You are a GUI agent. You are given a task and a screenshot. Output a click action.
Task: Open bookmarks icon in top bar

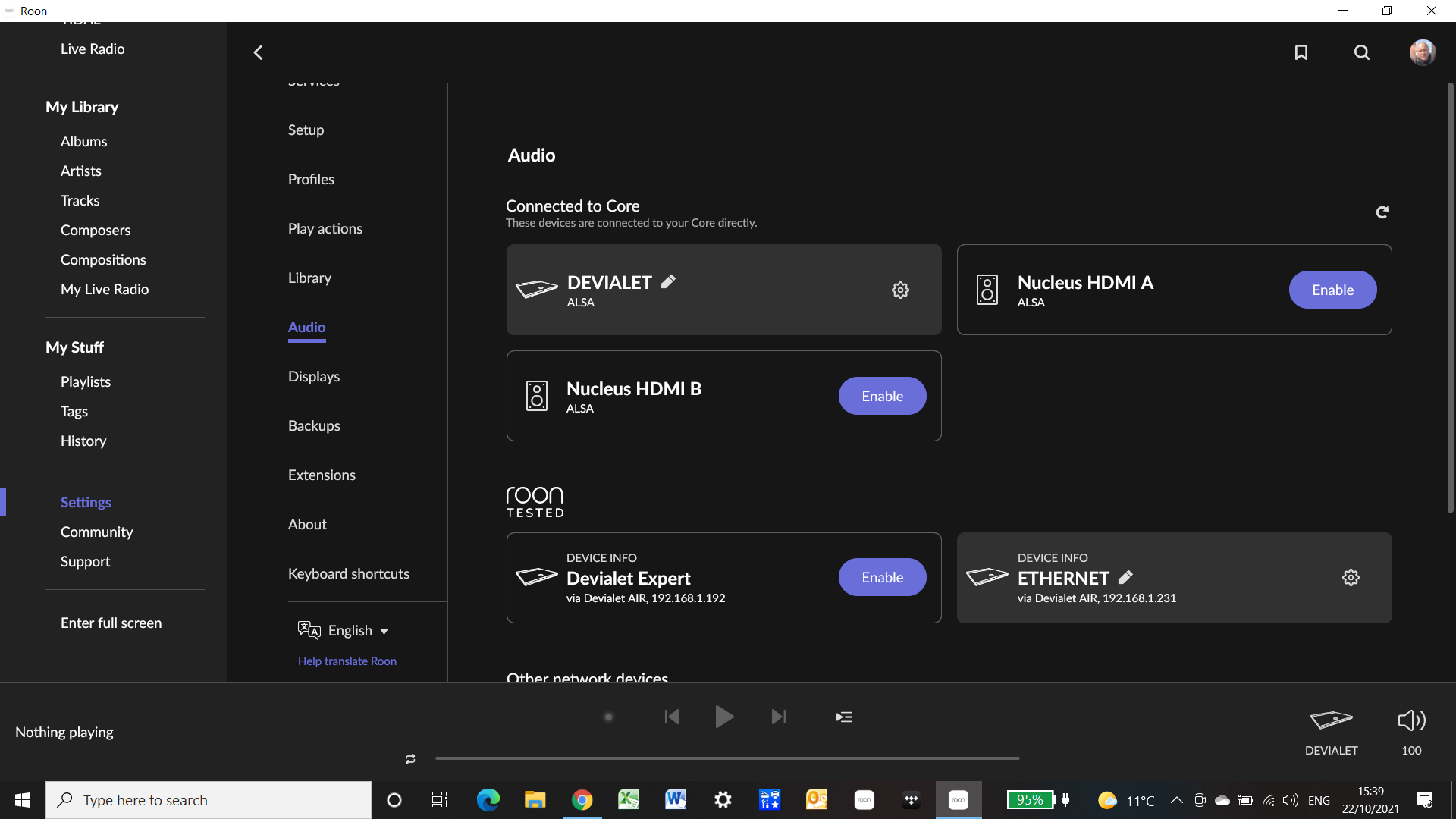point(1301,52)
